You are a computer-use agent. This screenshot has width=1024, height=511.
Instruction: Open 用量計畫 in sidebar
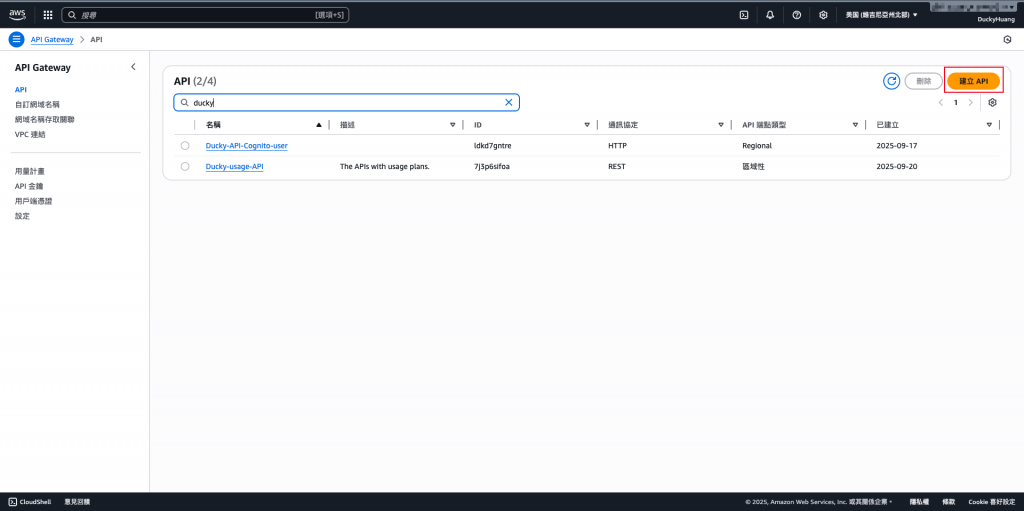[x=29, y=171]
